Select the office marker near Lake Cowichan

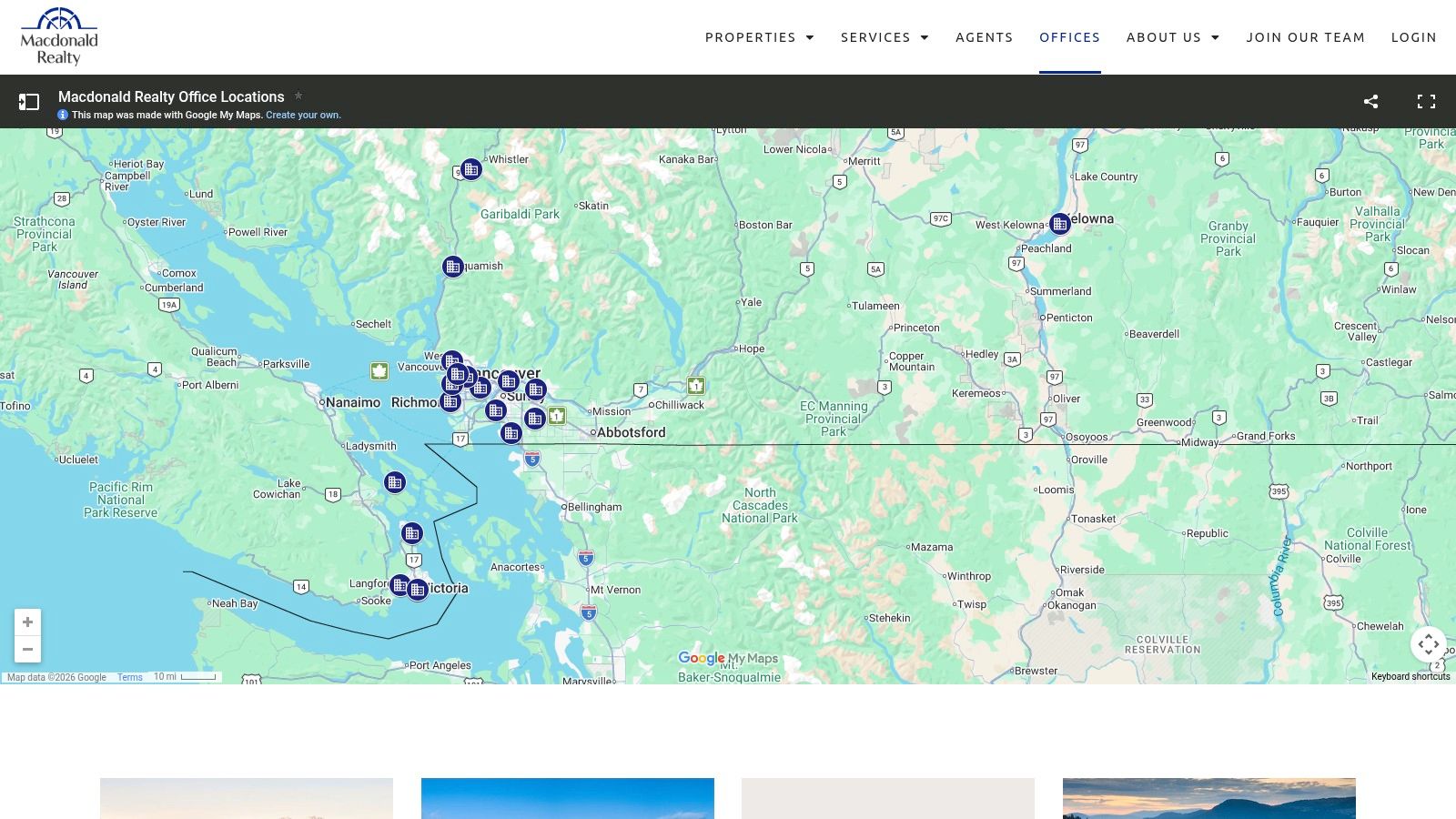tap(394, 482)
